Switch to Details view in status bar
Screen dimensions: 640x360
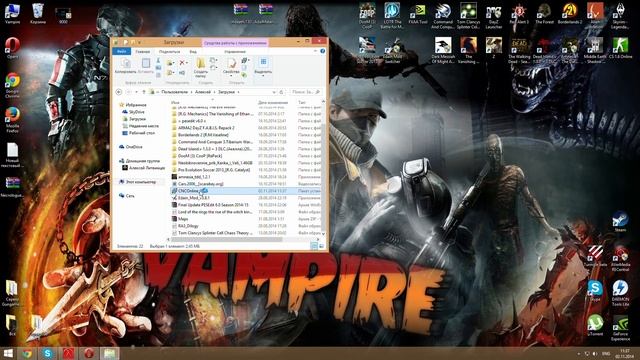[x=314, y=246]
